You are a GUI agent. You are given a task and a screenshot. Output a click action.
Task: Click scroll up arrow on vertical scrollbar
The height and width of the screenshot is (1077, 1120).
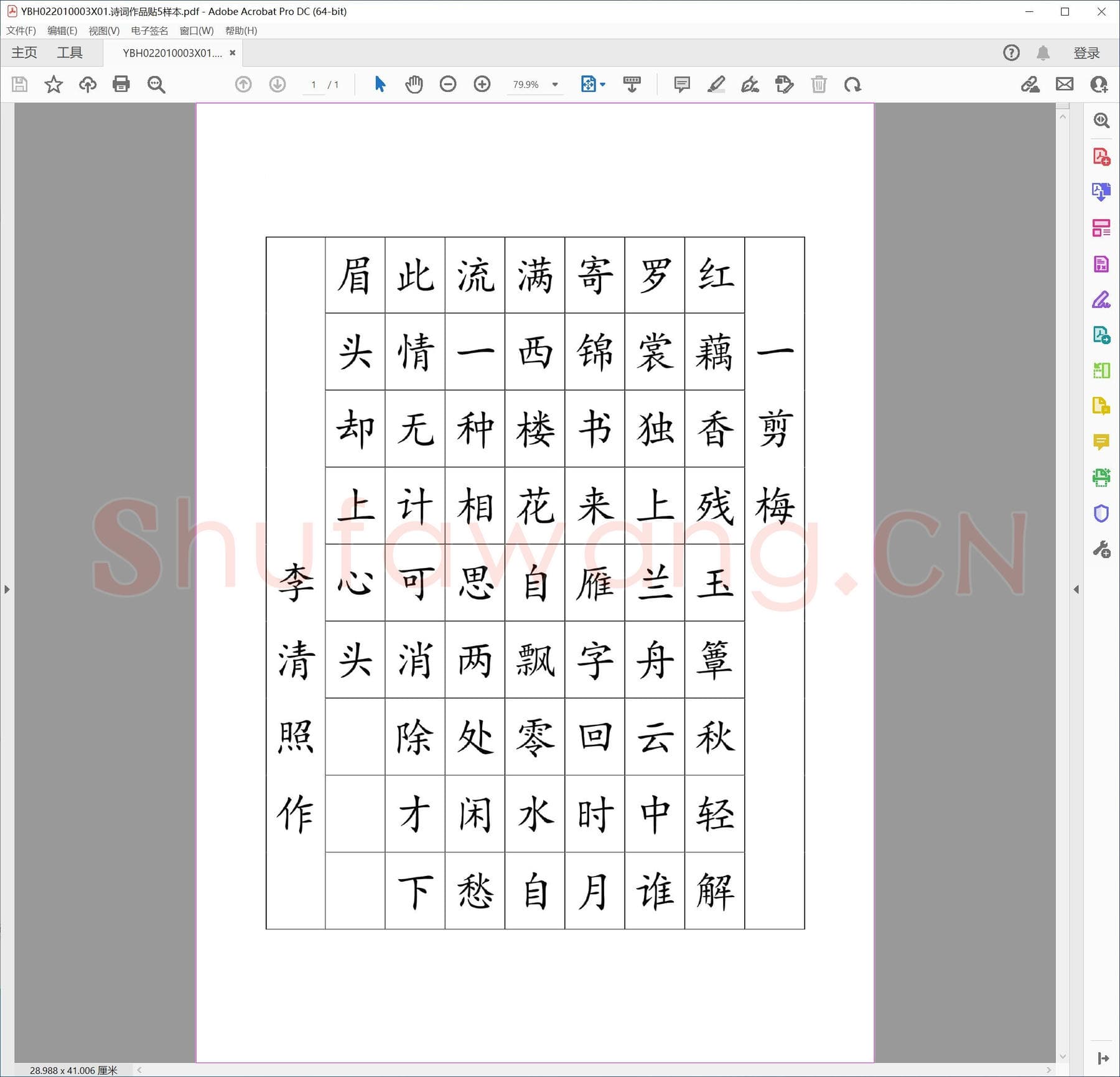(1063, 116)
